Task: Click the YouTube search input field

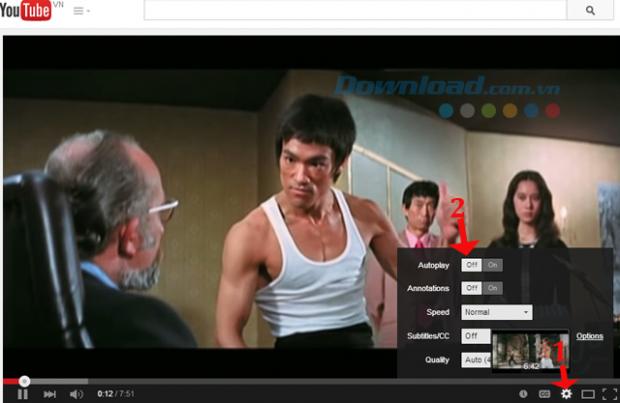Action: click(x=355, y=11)
